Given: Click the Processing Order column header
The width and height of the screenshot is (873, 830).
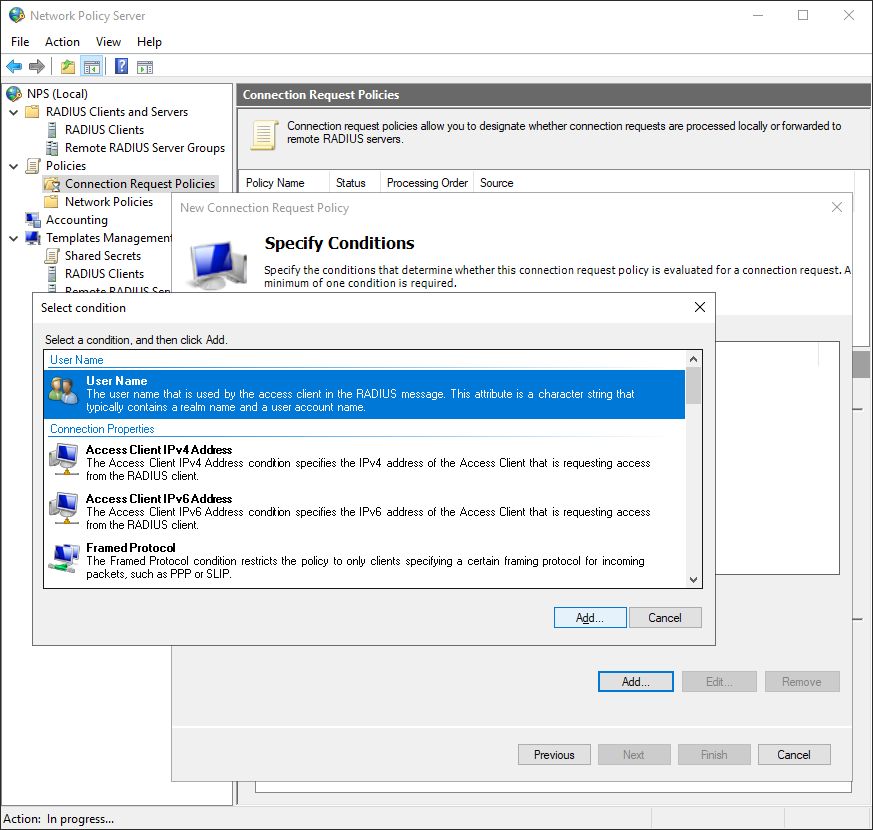Looking at the screenshot, I should click(x=427, y=183).
